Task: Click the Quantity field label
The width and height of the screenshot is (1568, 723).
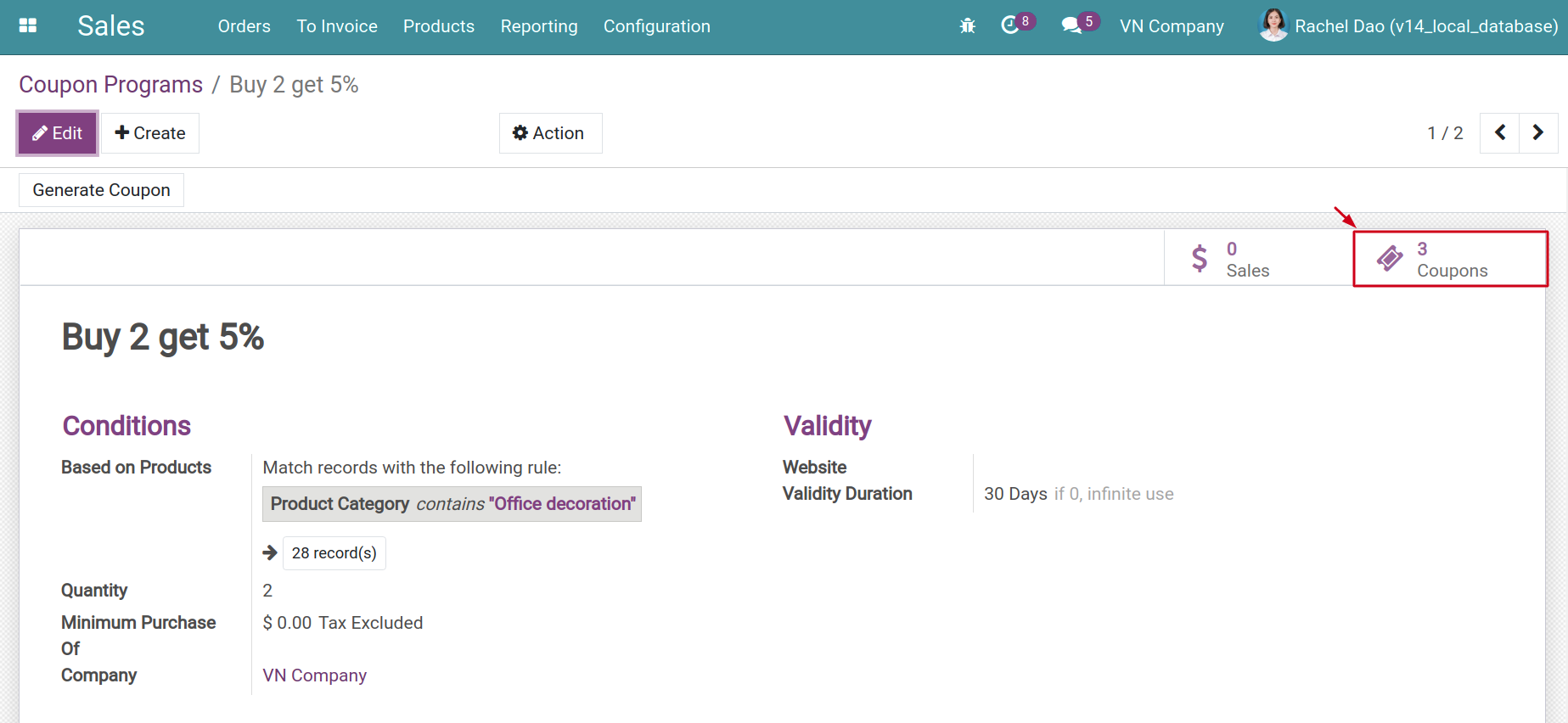Action: pyautogui.click(x=94, y=591)
